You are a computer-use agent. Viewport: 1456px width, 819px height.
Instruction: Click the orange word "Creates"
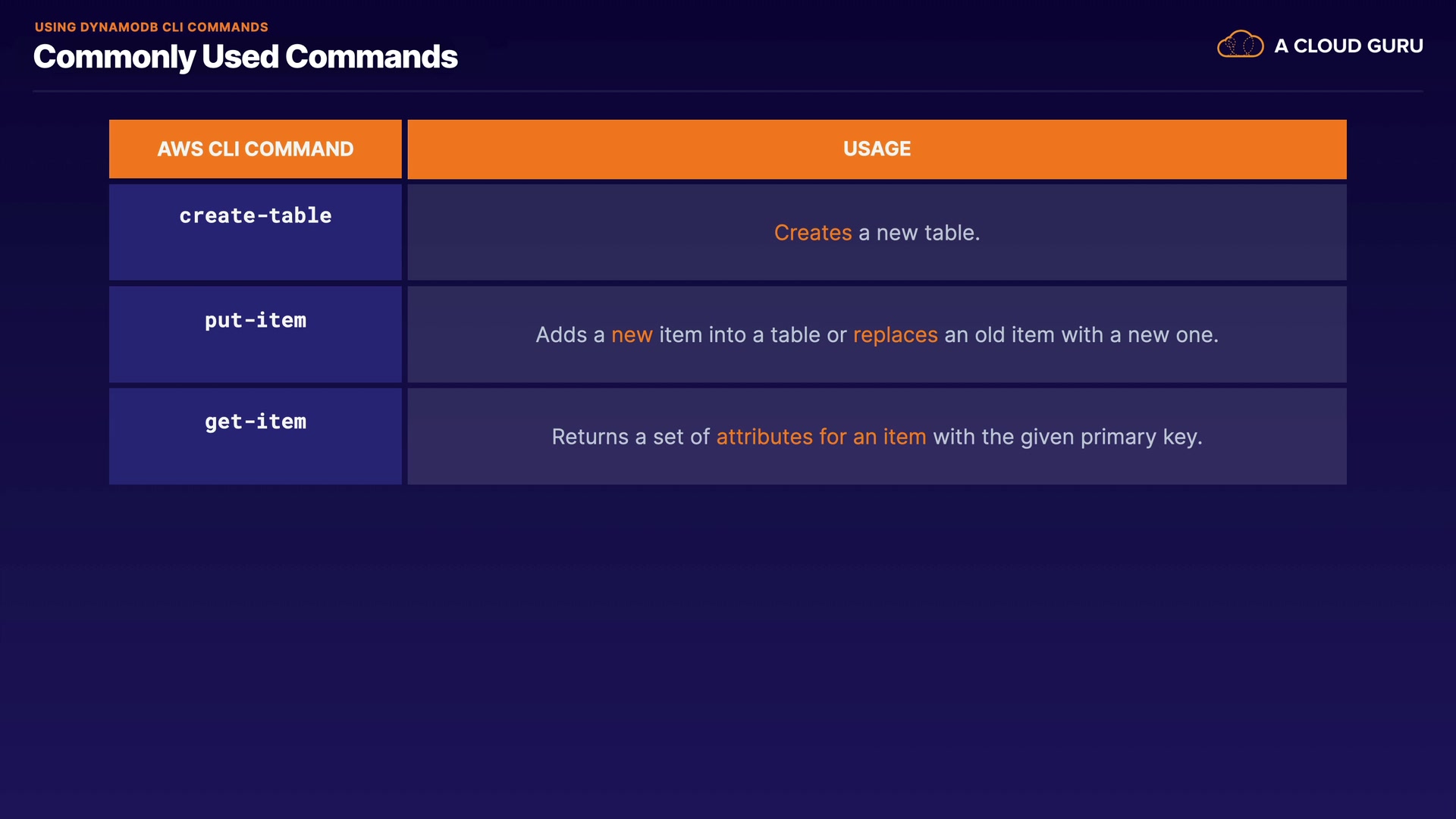click(x=813, y=233)
